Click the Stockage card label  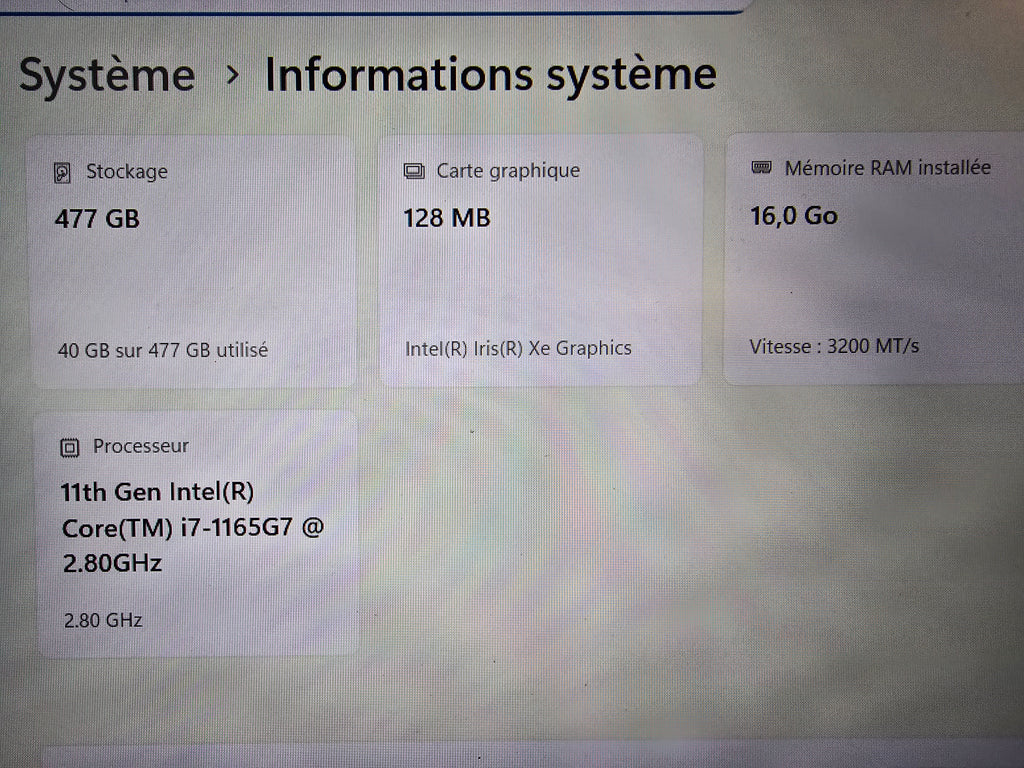(x=127, y=172)
